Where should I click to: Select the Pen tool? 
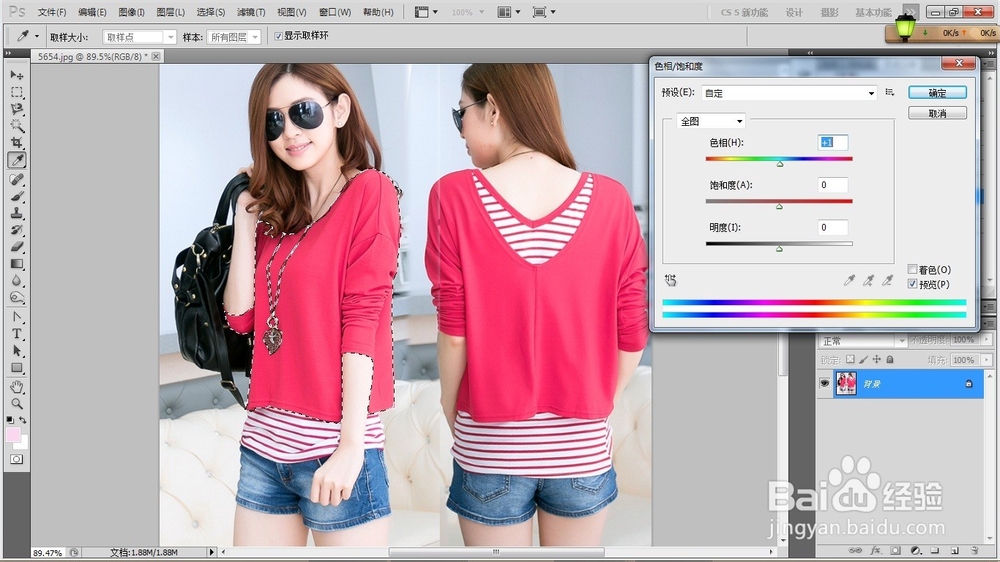17,316
